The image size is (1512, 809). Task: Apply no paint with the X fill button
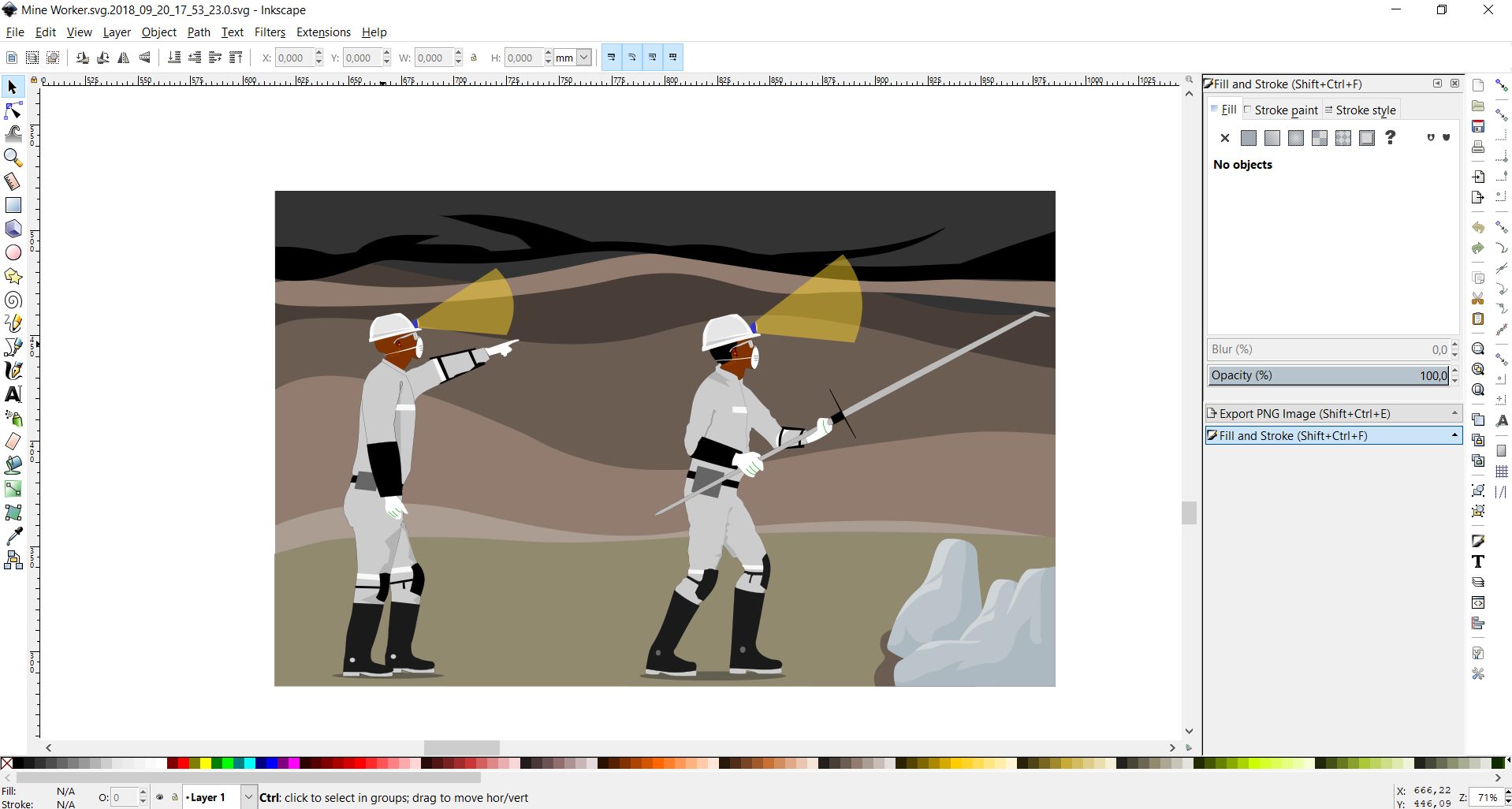1224,138
